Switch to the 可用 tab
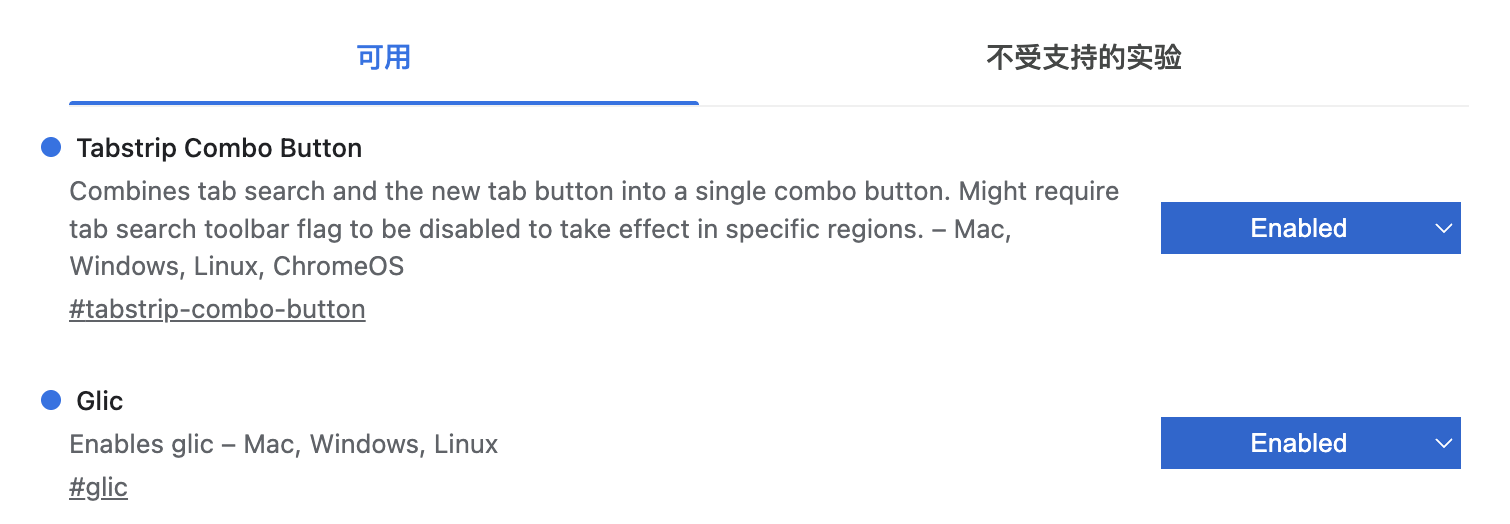Viewport: 1510px width, 524px height. (x=384, y=57)
